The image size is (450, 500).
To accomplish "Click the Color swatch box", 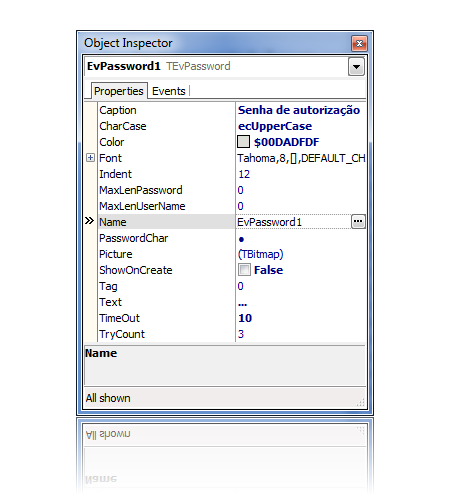I will point(243,142).
